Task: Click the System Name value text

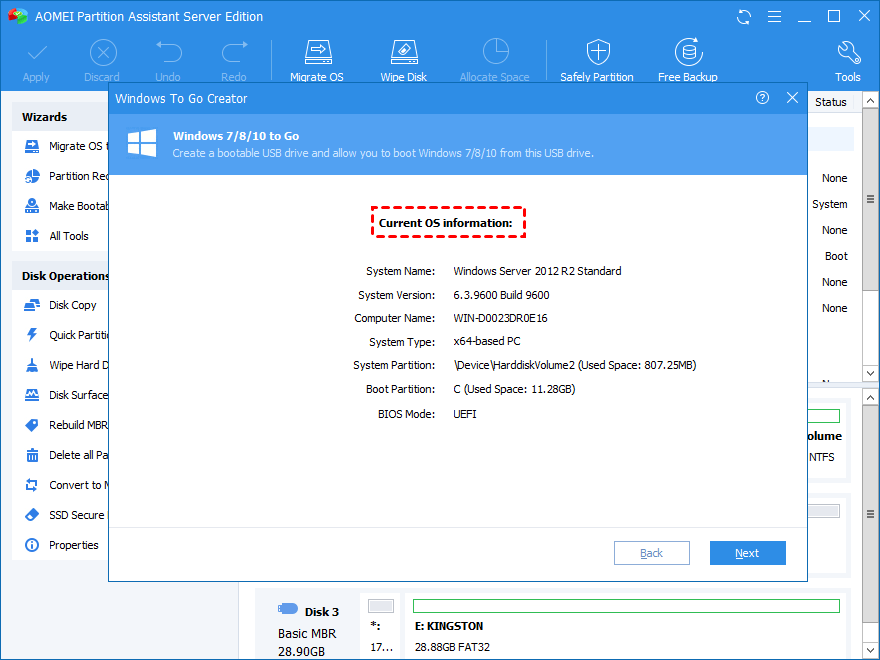Action: pyautogui.click(x=537, y=271)
